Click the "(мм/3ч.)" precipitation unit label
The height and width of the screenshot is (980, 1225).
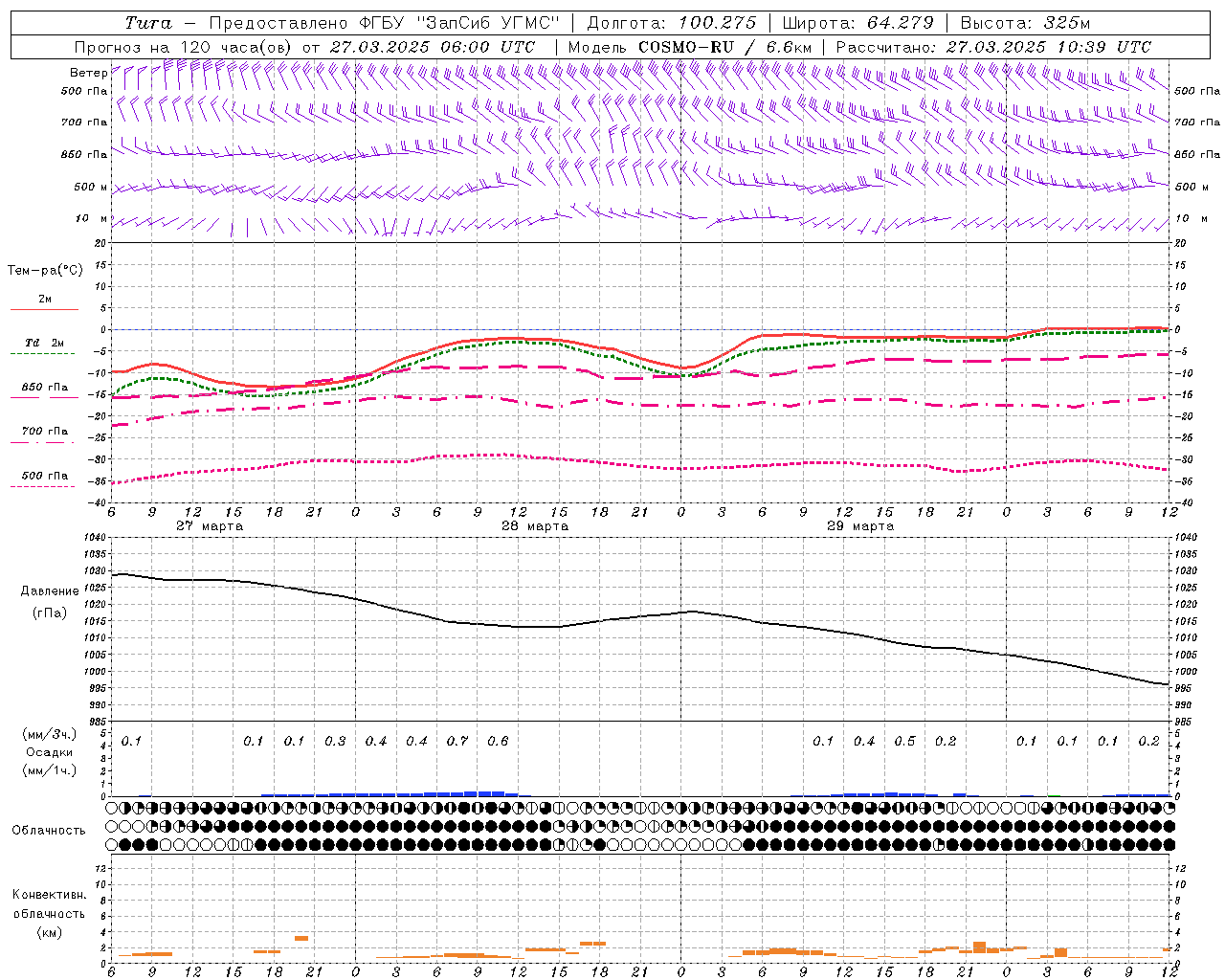(x=50, y=734)
